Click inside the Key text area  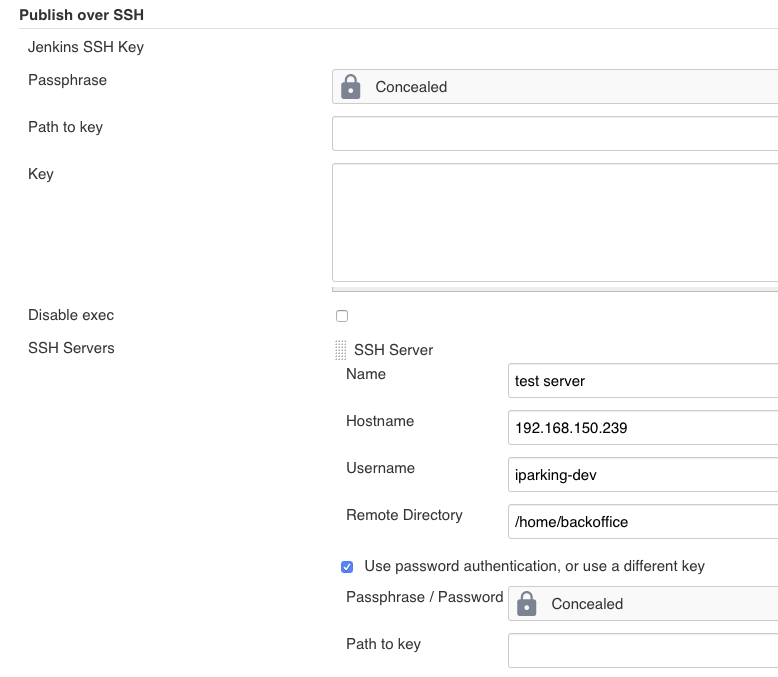[555, 222]
